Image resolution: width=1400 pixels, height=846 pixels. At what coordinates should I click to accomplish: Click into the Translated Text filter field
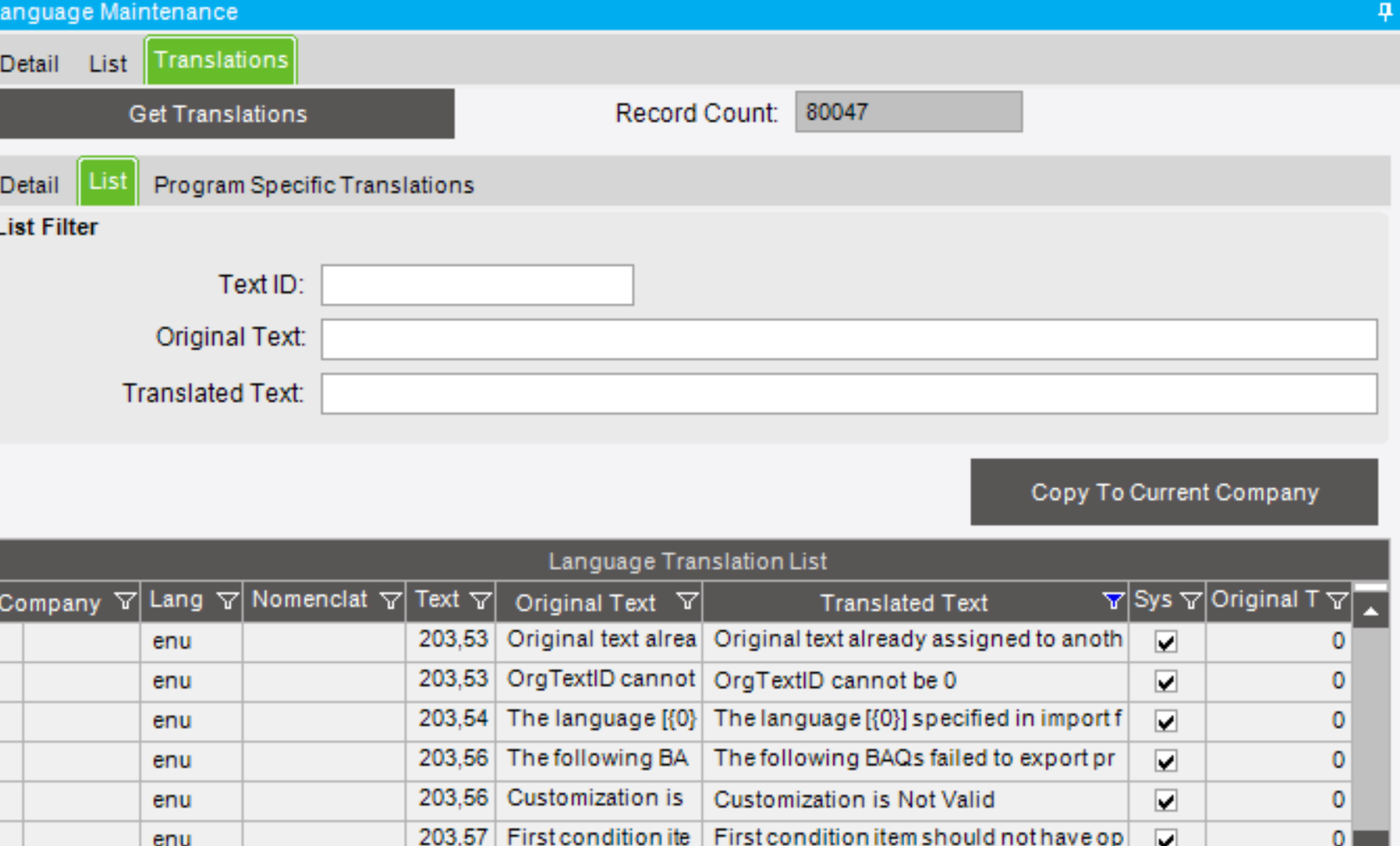click(849, 394)
